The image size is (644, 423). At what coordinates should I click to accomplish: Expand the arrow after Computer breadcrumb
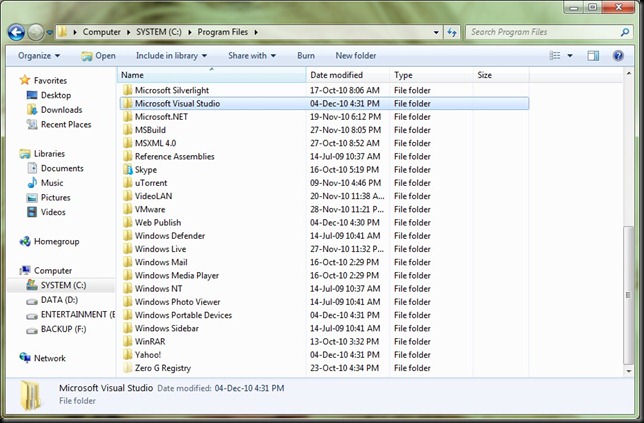coord(129,32)
